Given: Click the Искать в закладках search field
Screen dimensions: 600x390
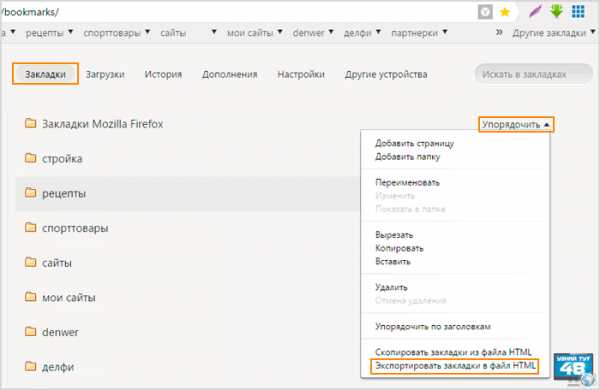Looking at the screenshot, I should [533, 74].
